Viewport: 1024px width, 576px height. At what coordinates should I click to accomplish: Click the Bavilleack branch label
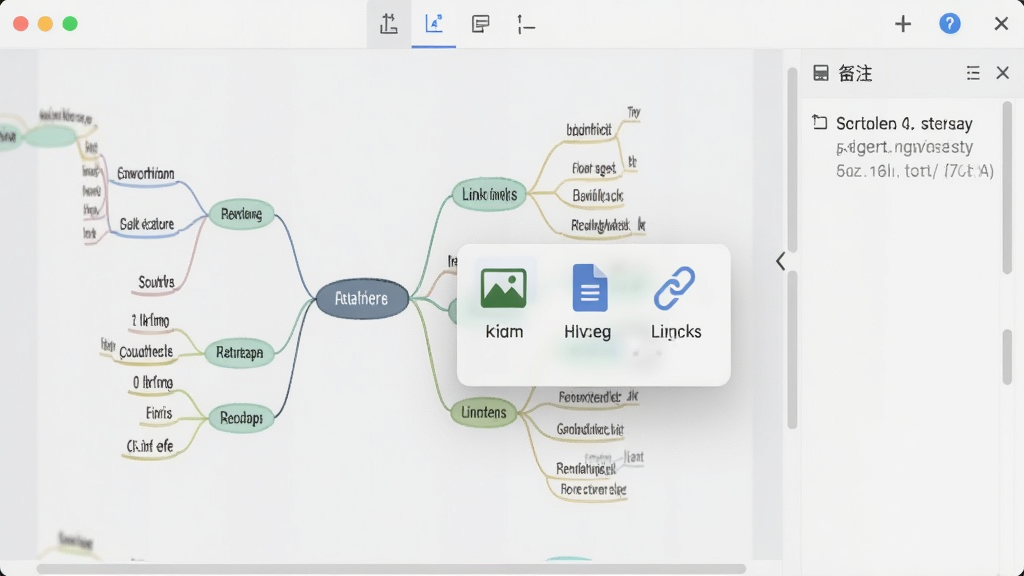tap(598, 195)
